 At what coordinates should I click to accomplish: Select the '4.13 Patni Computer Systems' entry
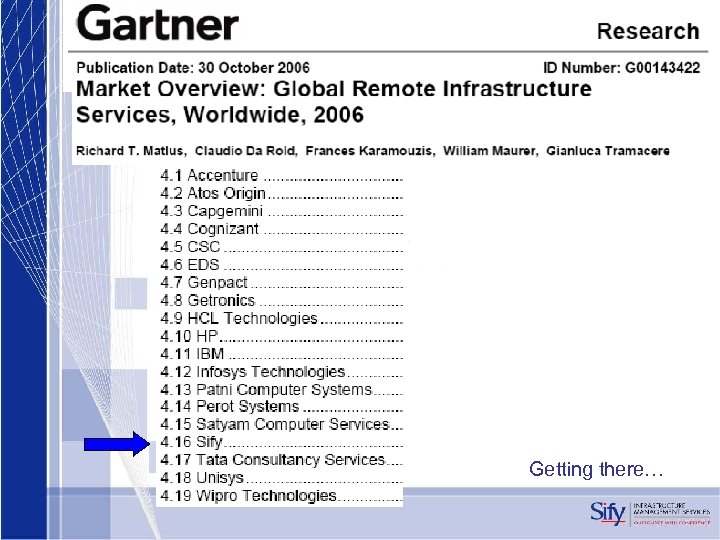[281, 389]
